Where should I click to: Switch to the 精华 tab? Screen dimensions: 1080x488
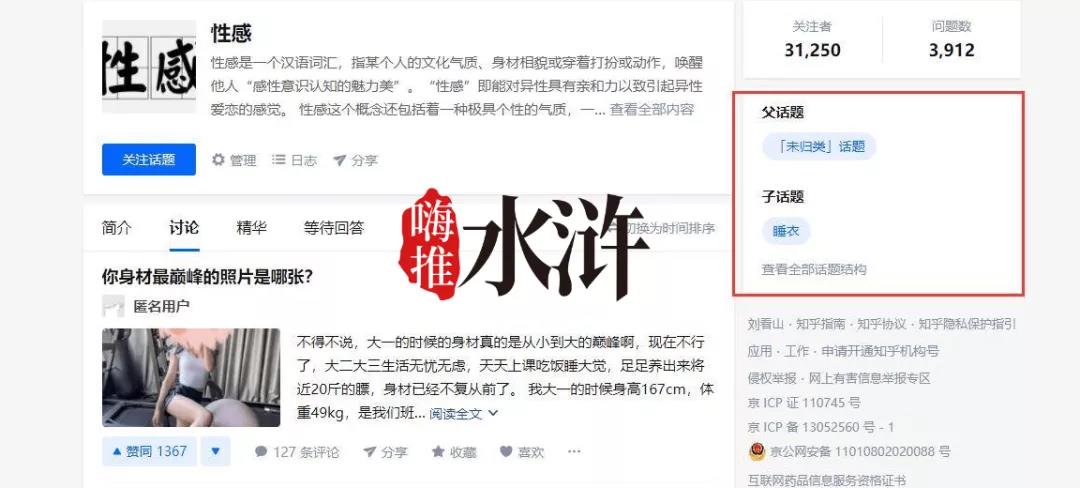pyautogui.click(x=251, y=228)
